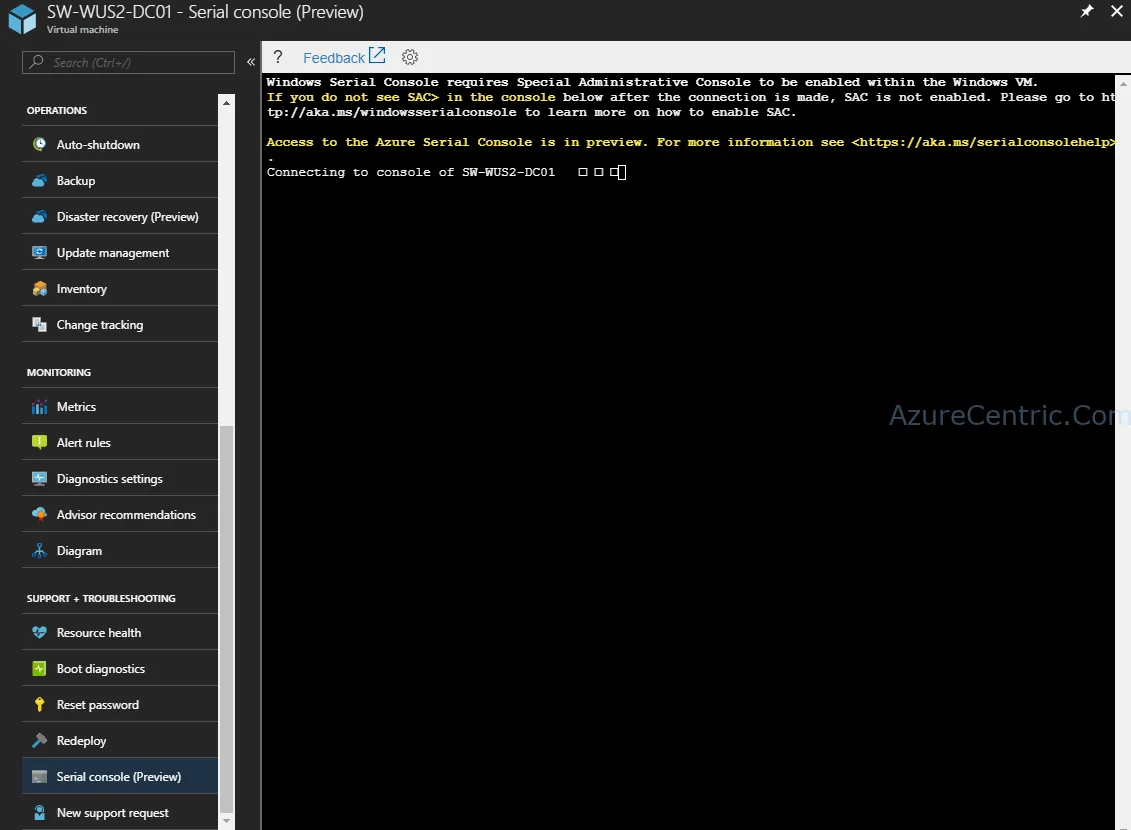This screenshot has width=1131, height=830.
Task: Click the Diagram icon
Action: [40, 551]
